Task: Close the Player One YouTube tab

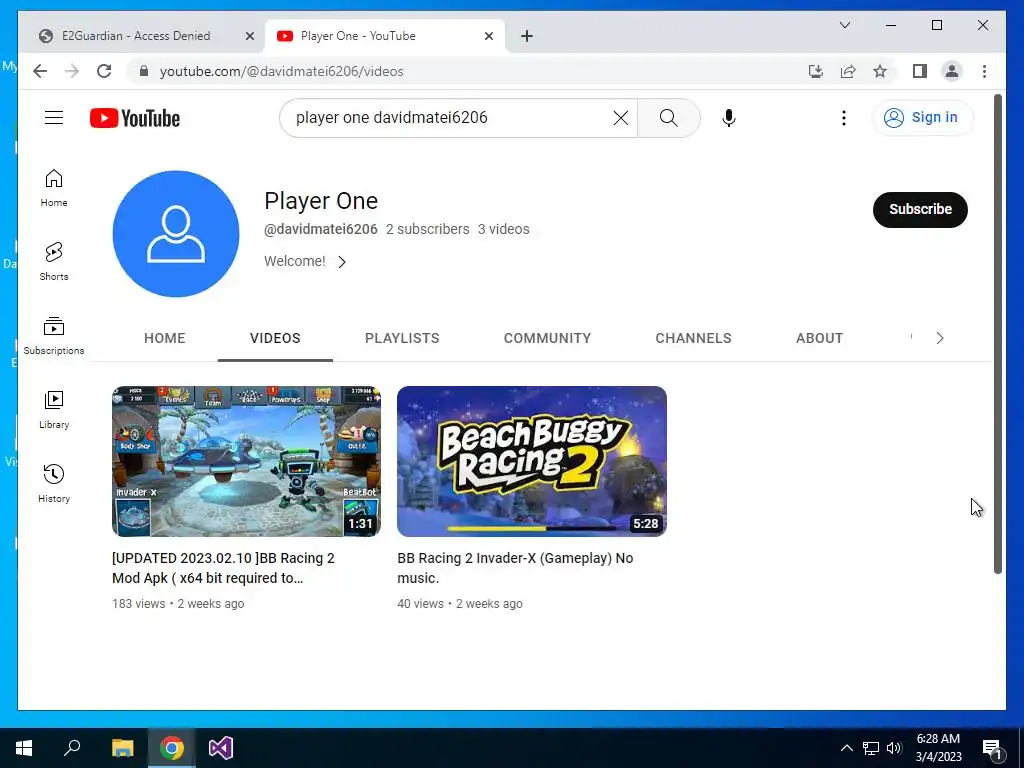Action: [x=488, y=36]
